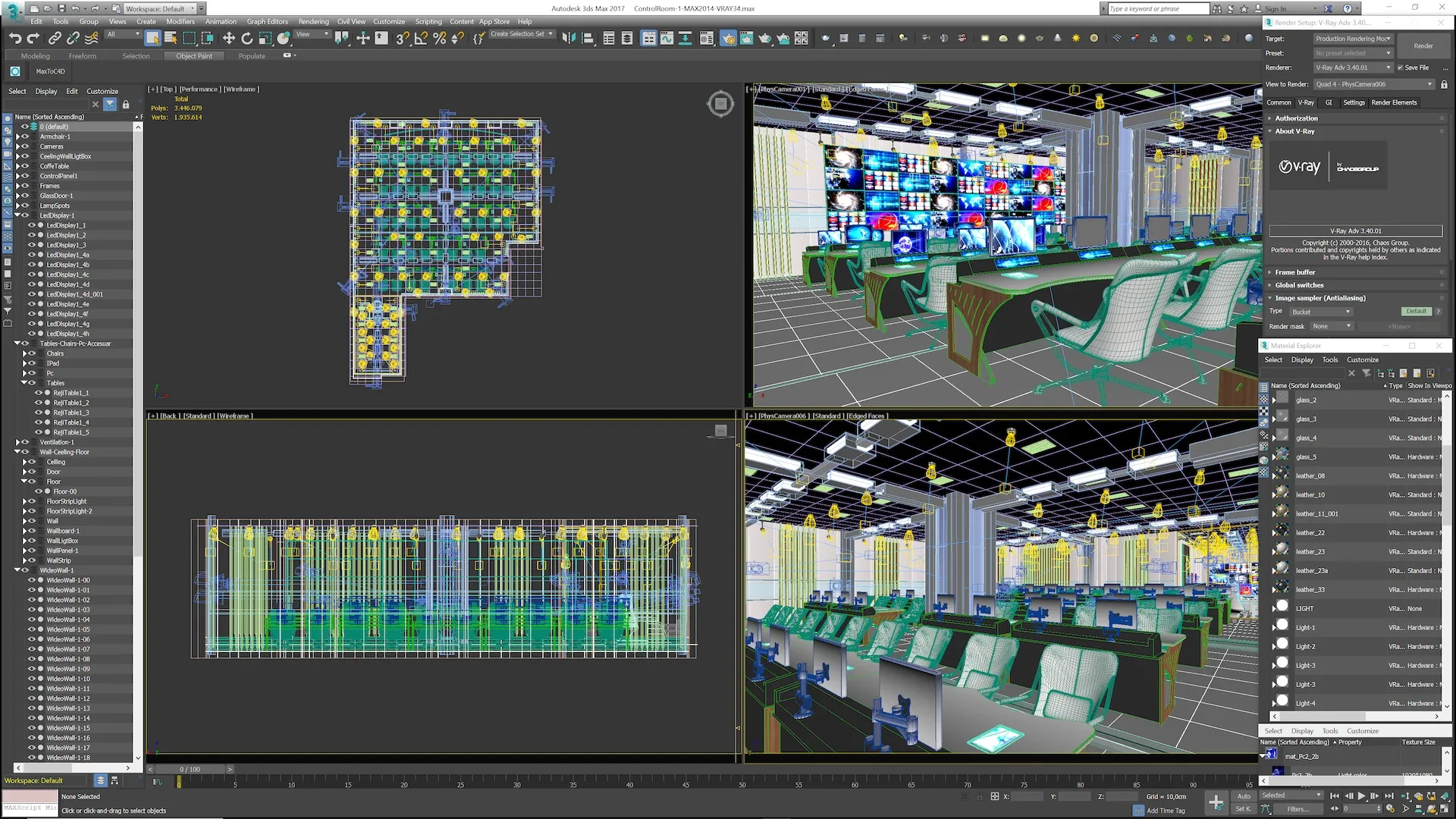Click the Render button

1423,46
